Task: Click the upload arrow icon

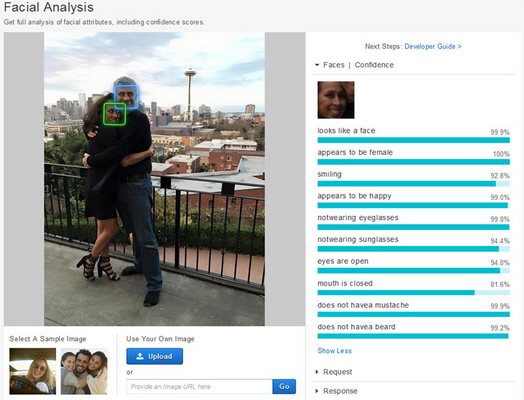Action: pyautogui.click(x=140, y=356)
